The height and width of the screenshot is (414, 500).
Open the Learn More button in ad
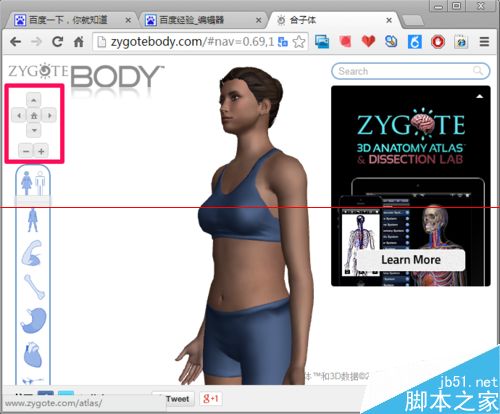411,260
